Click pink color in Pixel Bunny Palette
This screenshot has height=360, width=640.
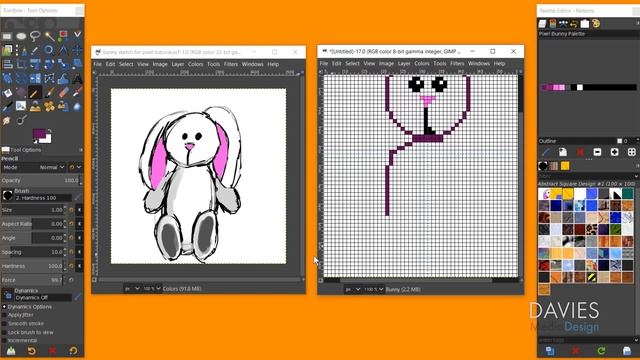coord(556,87)
